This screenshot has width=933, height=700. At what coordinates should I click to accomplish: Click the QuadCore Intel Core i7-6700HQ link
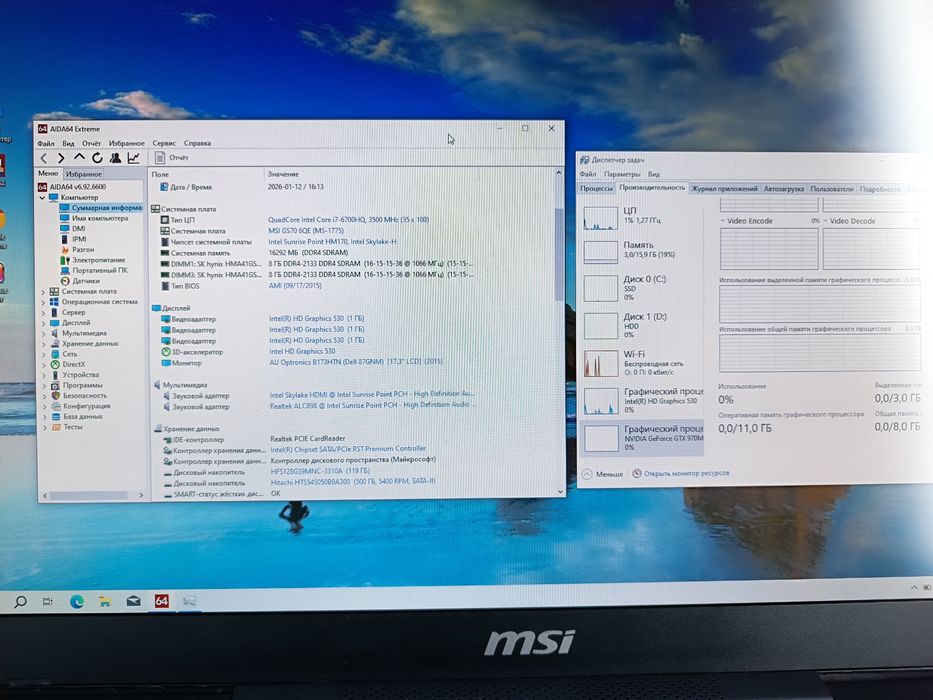[348, 220]
